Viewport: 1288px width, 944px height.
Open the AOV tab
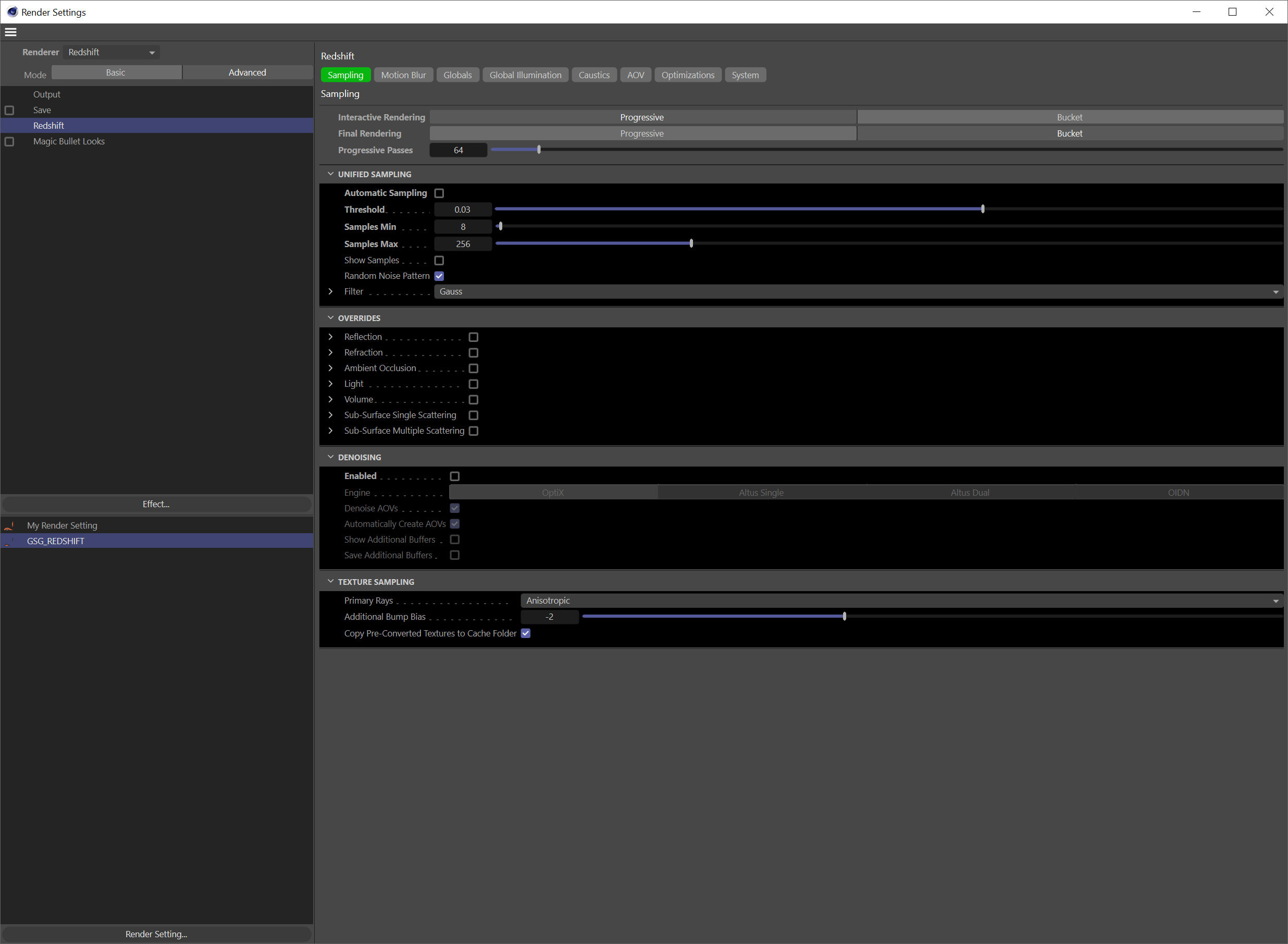636,75
